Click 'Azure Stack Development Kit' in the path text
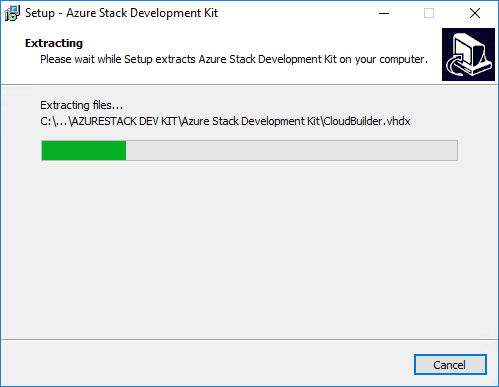Image resolution: width=499 pixels, height=387 pixels. (x=251, y=121)
